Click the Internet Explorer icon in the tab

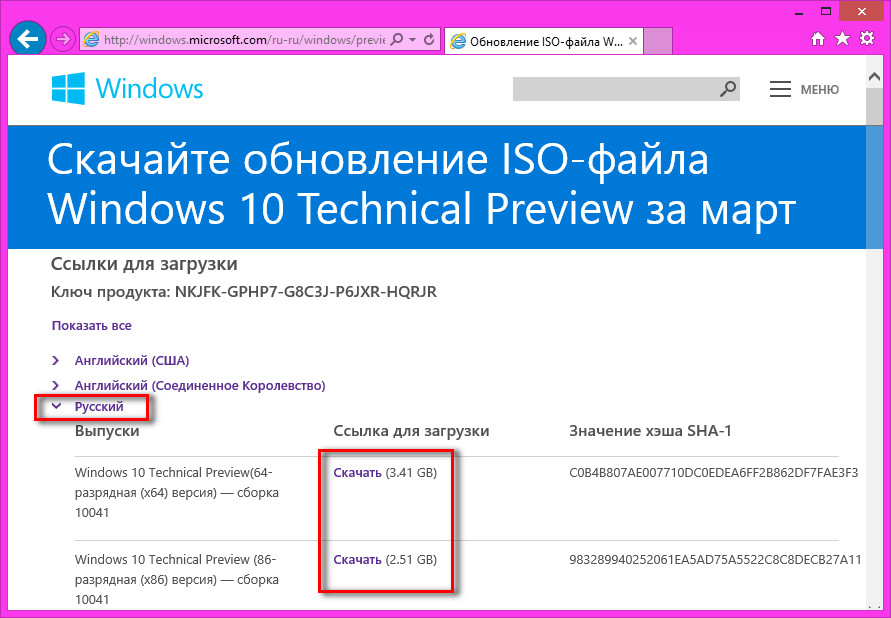[x=458, y=41]
